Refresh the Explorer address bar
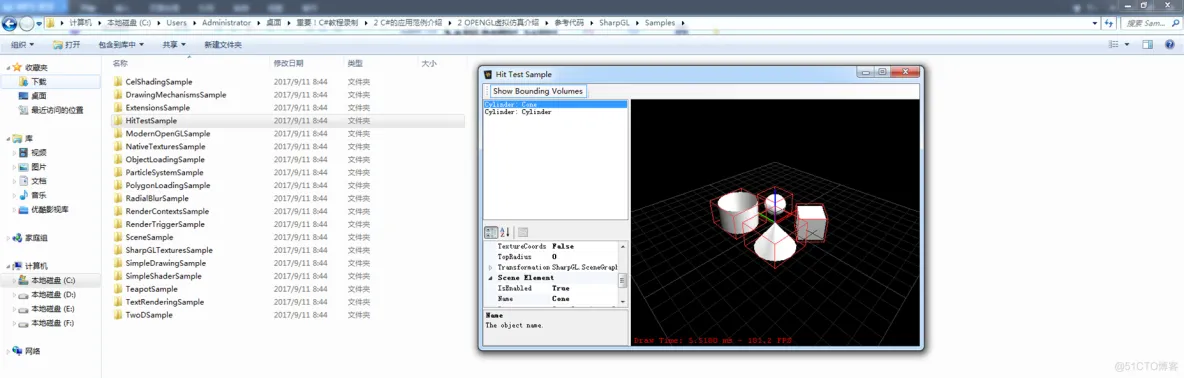1184x378 pixels. click(1110, 23)
